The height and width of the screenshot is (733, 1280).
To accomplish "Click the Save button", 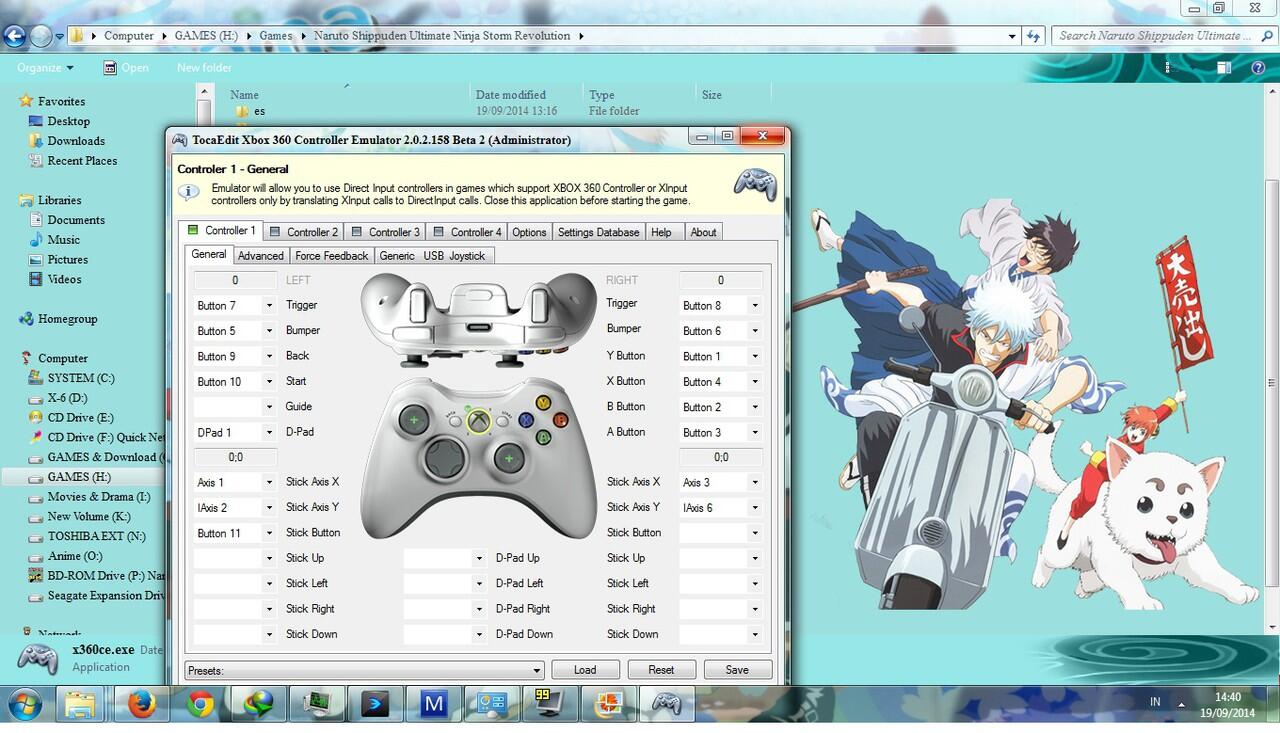I will pyautogui.click(x=737, y=670).
